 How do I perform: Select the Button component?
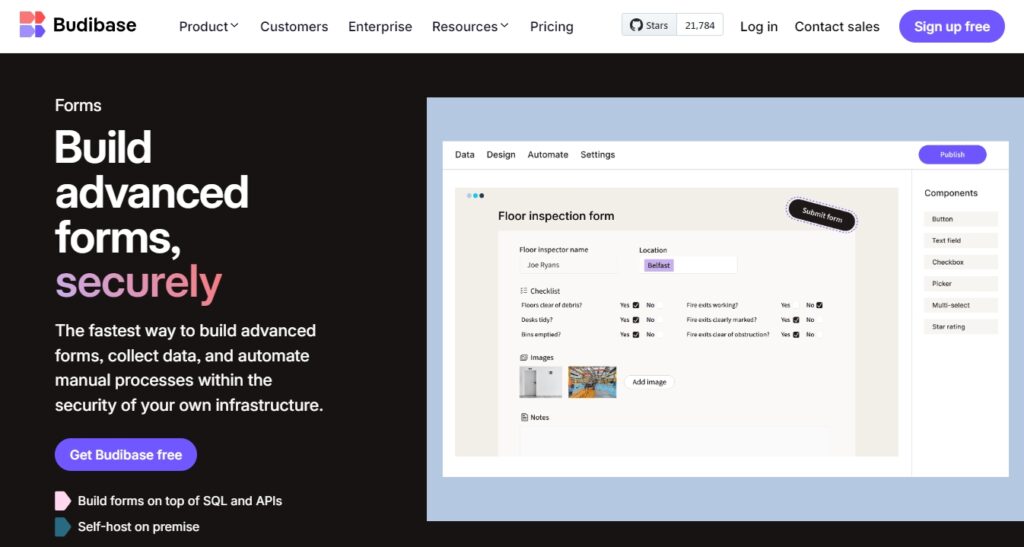tap(960, 219)
